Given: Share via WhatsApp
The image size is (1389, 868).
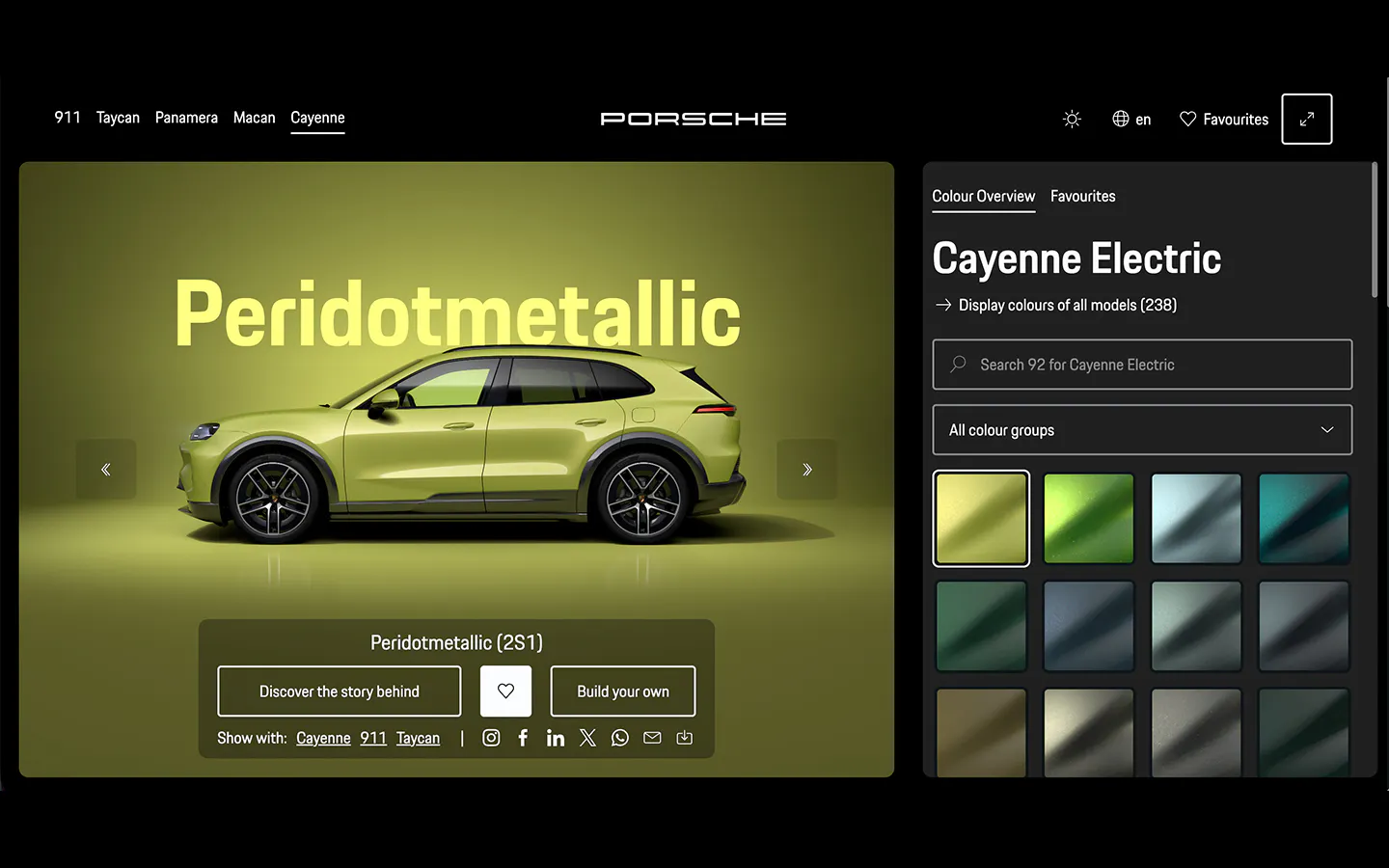Looking at the screenshot, I should click(x=620, y=738).
